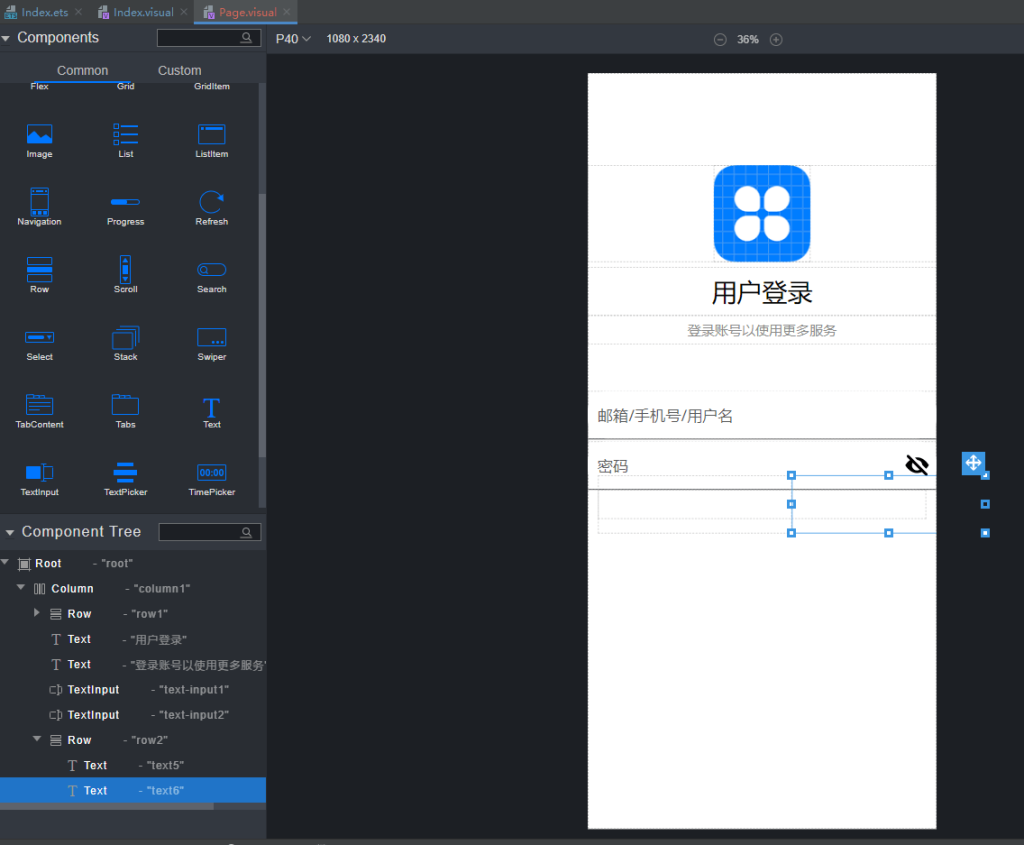1024x845 pixels.
Task: Open the P40 device selector dropdown
Action: (293, 38)
